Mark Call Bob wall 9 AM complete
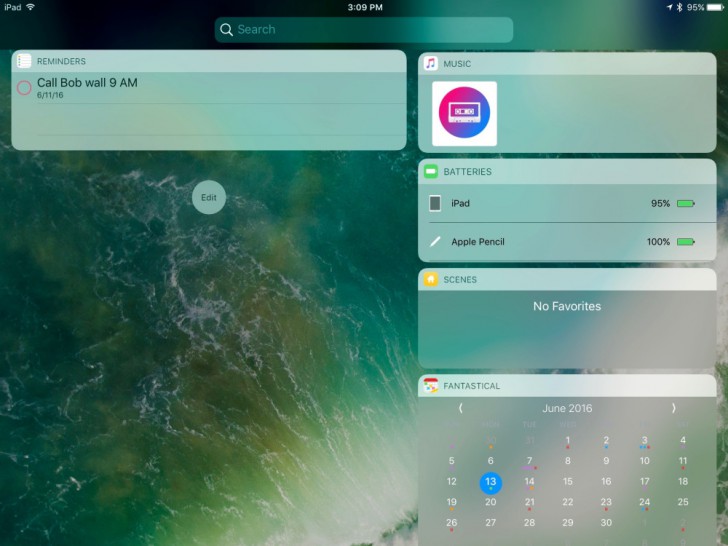 24,87
